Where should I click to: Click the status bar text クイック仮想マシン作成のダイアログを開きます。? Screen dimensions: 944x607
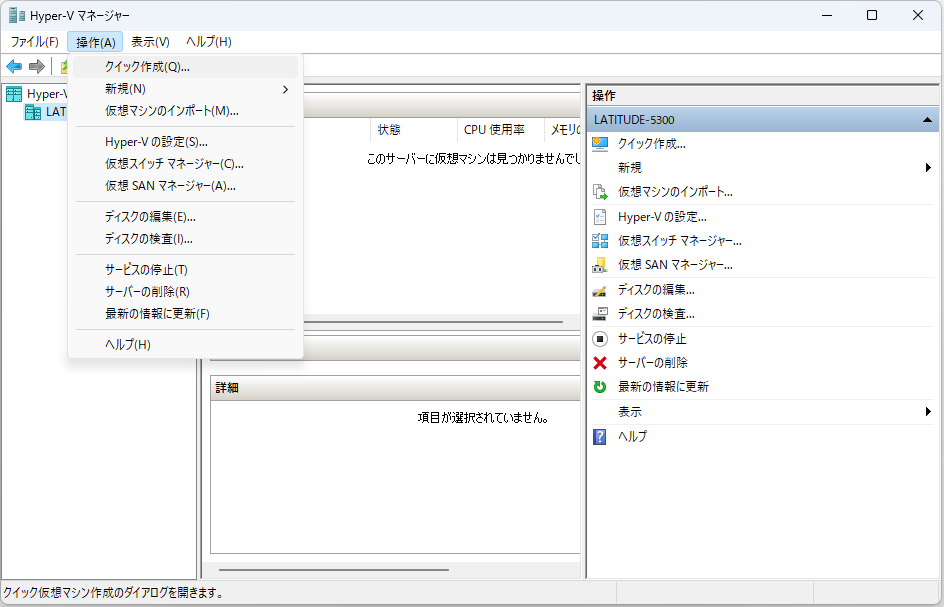(x=113, y=593)
